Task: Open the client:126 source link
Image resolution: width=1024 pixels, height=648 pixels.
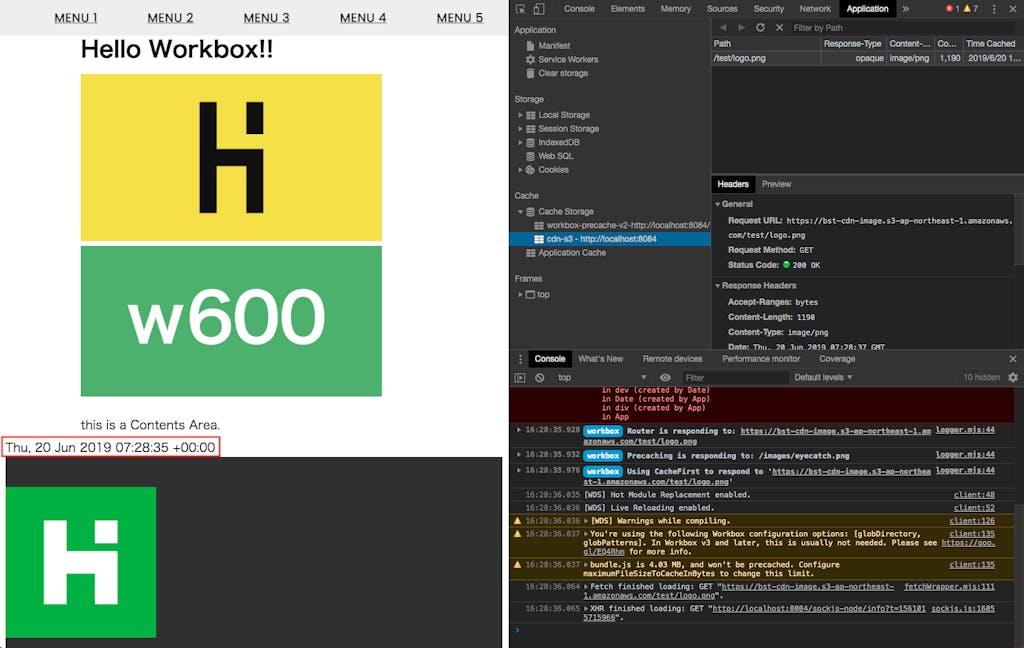Action: pyautogui.click(x=972, y=521)
